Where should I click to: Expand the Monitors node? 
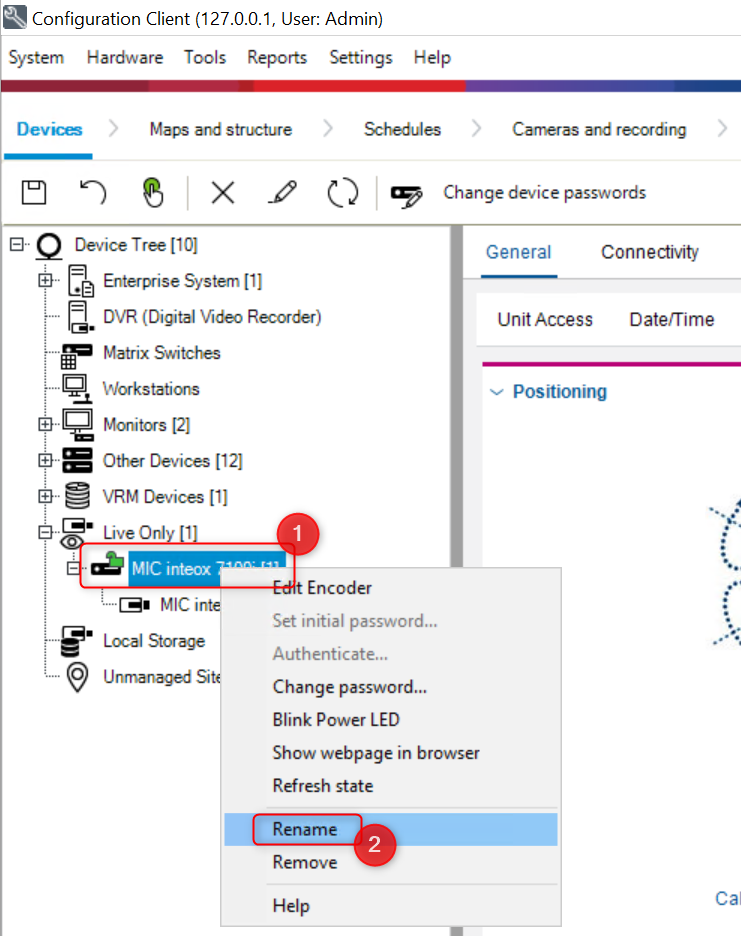coord(45,424)
